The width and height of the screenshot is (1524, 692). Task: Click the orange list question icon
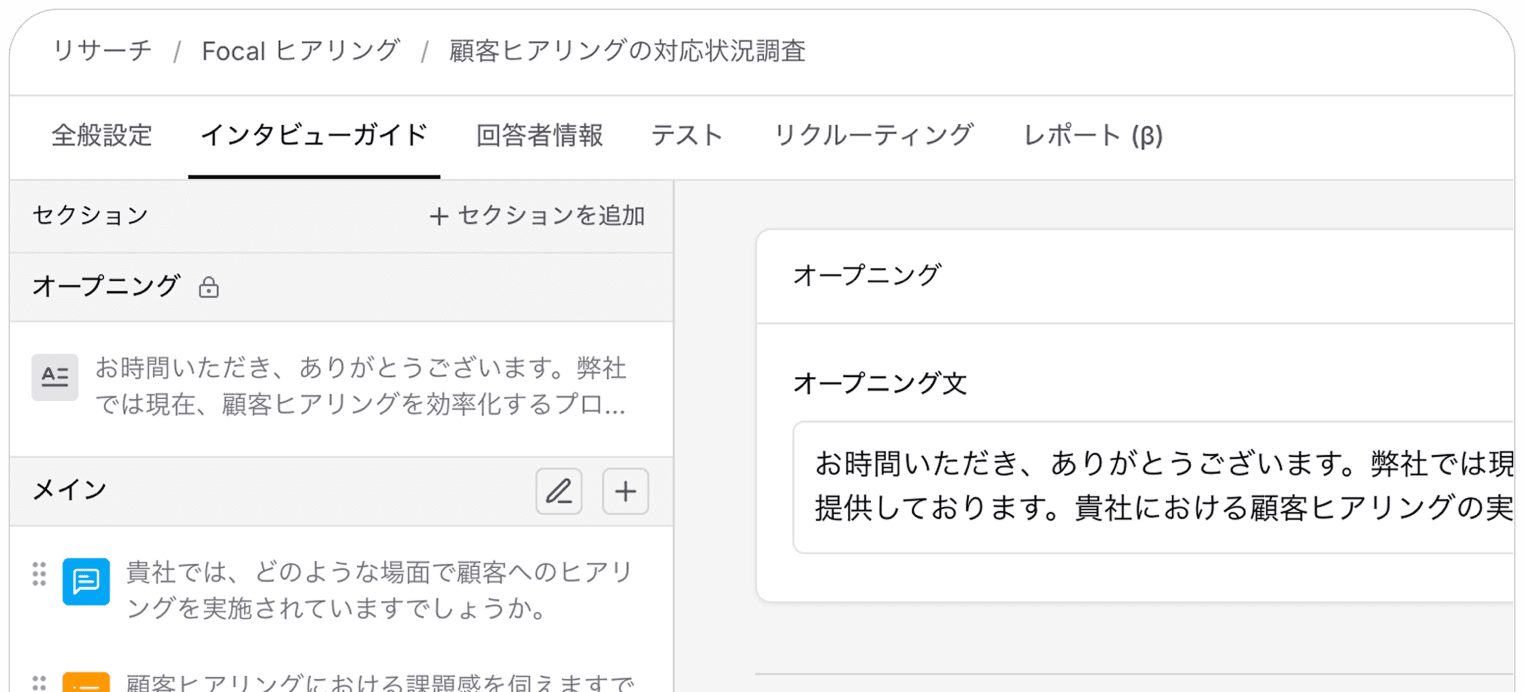tap(86, 683)
